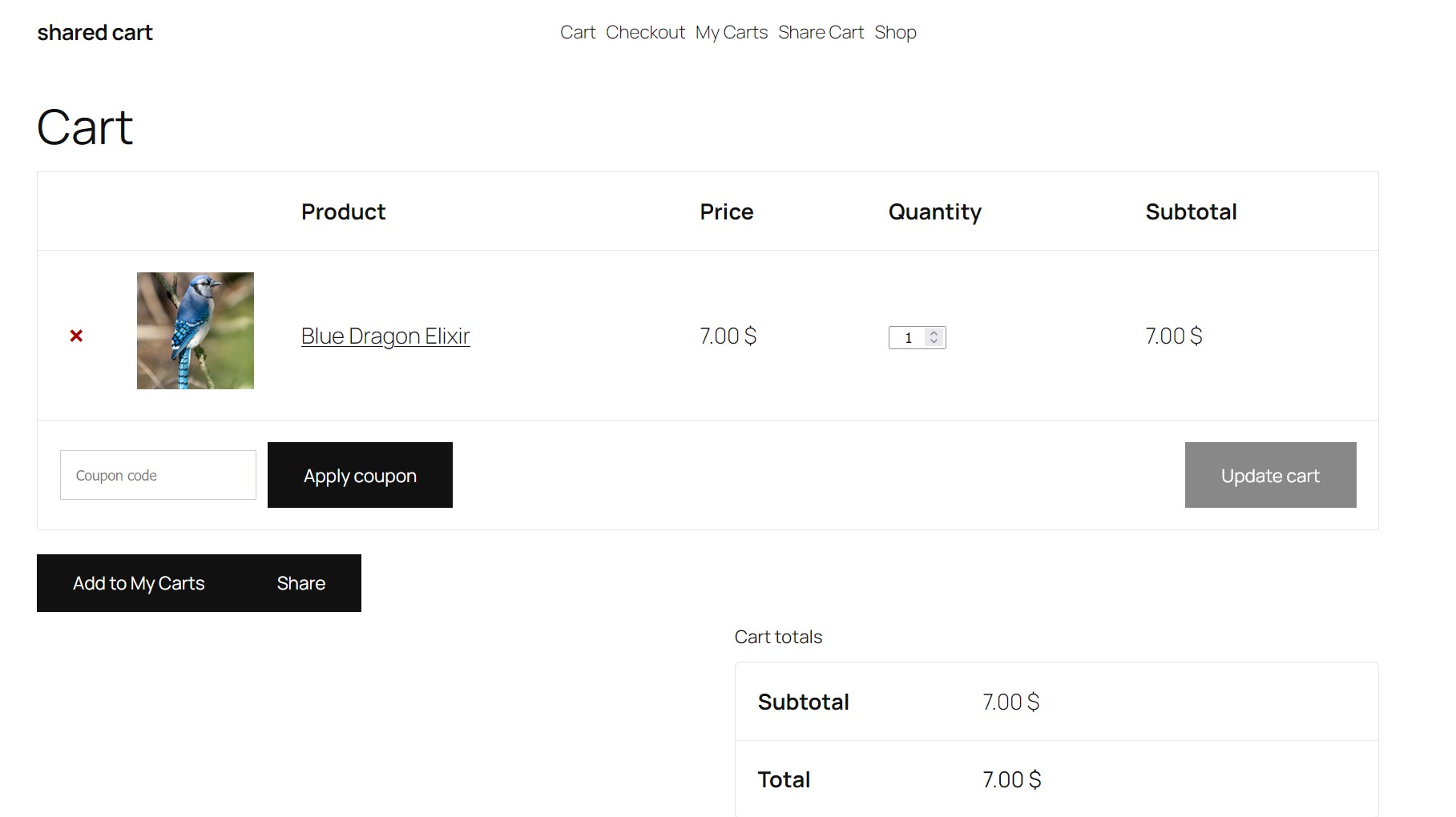Image resolution: width=1456 pixels, height=817 pixels.
Task: Click the Cart page heading
Action: [x=84, y=126]
